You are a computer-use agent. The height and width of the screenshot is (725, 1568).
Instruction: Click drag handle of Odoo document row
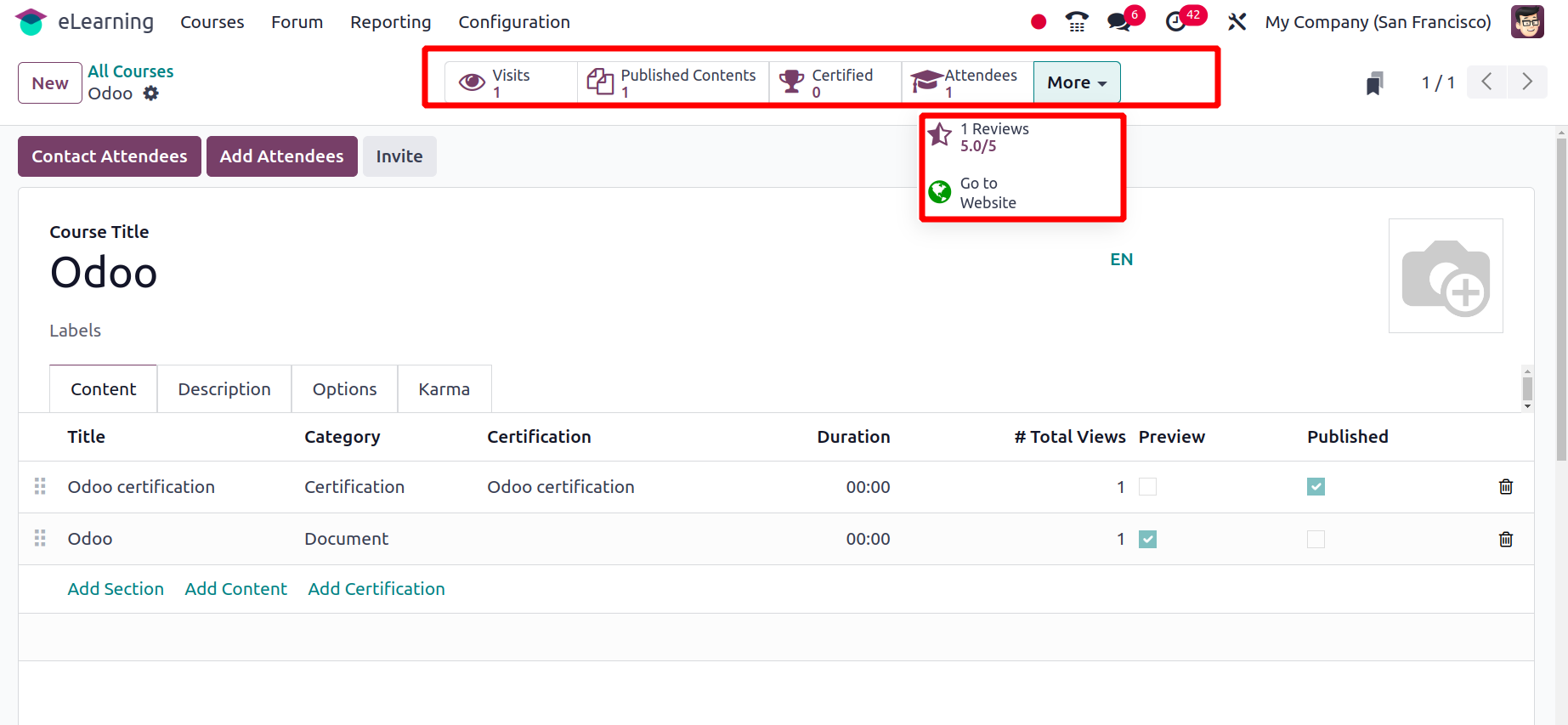pyautogui.click(x=40, y=538)
